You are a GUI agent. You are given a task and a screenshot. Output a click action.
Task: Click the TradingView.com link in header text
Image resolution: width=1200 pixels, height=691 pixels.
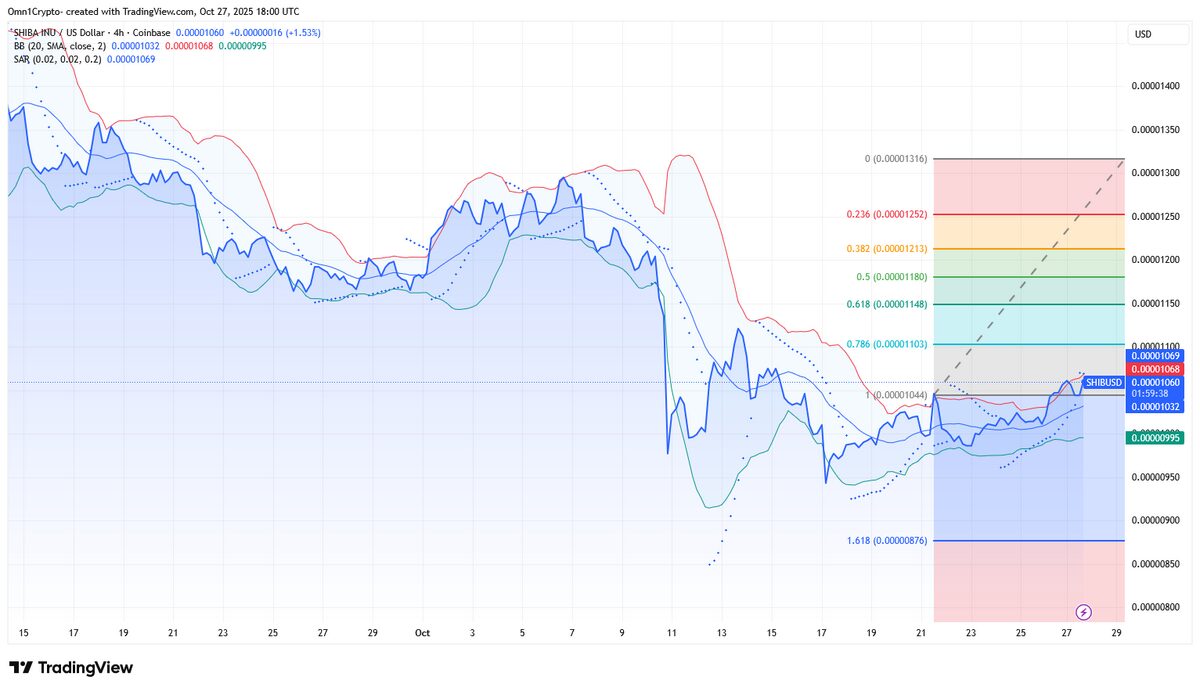tap(151, 12)
